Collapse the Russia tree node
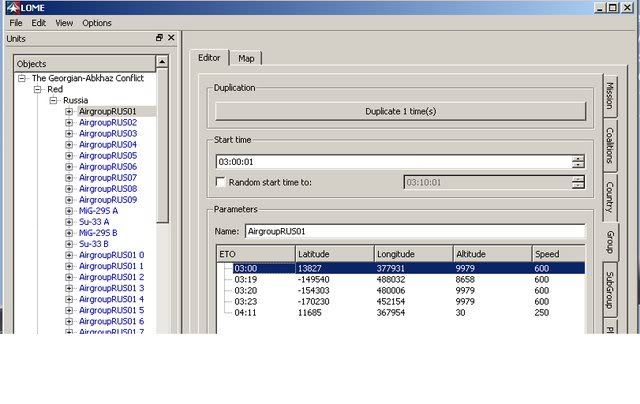The image size is (640, 404). 54,100
